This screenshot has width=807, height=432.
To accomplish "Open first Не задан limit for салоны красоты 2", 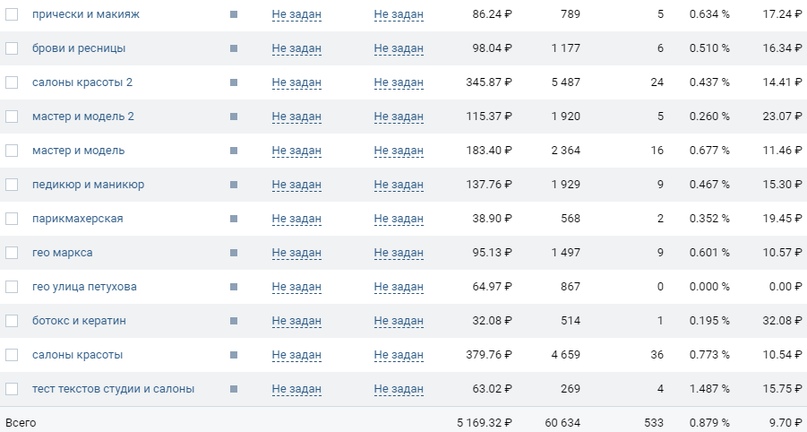I will [296, 82].
